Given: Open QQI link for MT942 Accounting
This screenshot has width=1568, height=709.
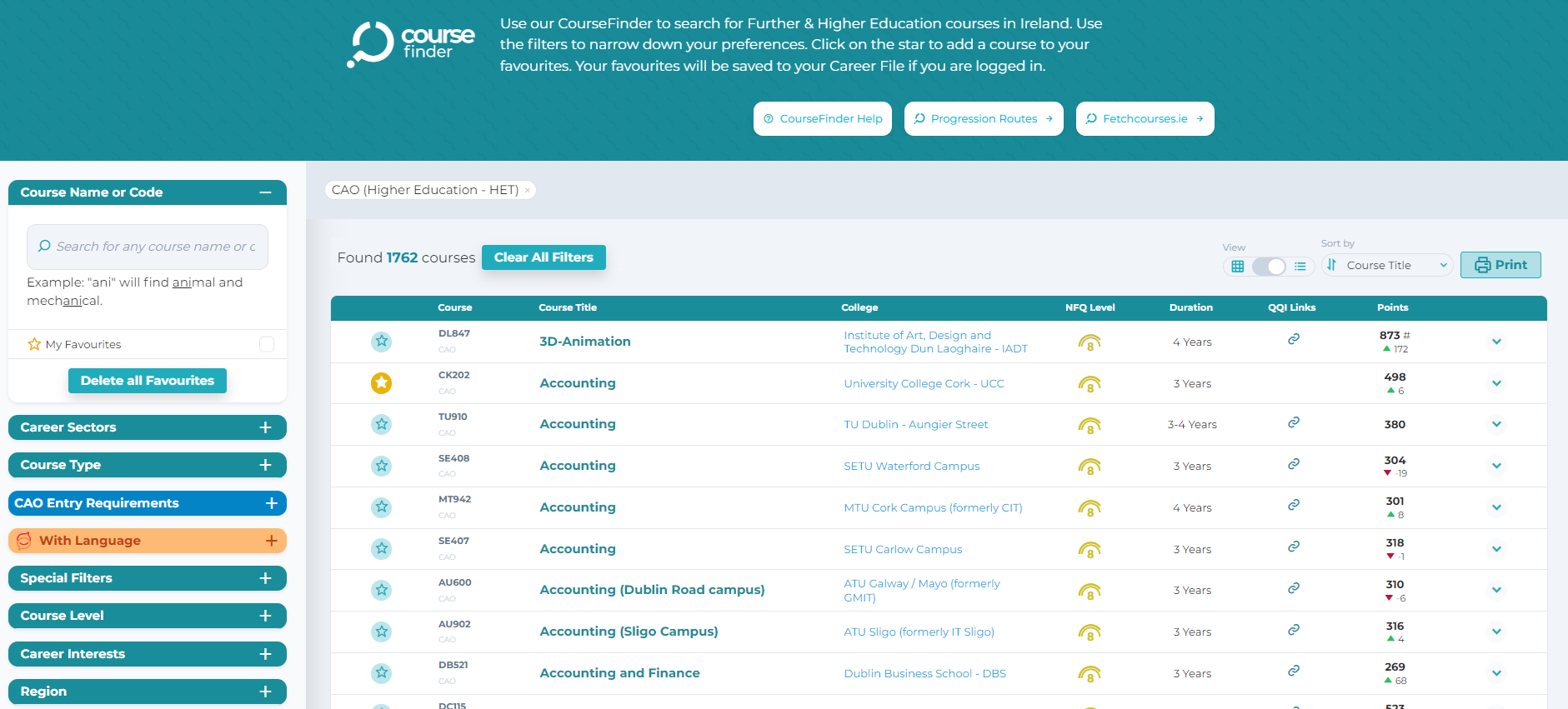Looking at the screenshot, I should pyautogui.click(x=1294, y=505).
